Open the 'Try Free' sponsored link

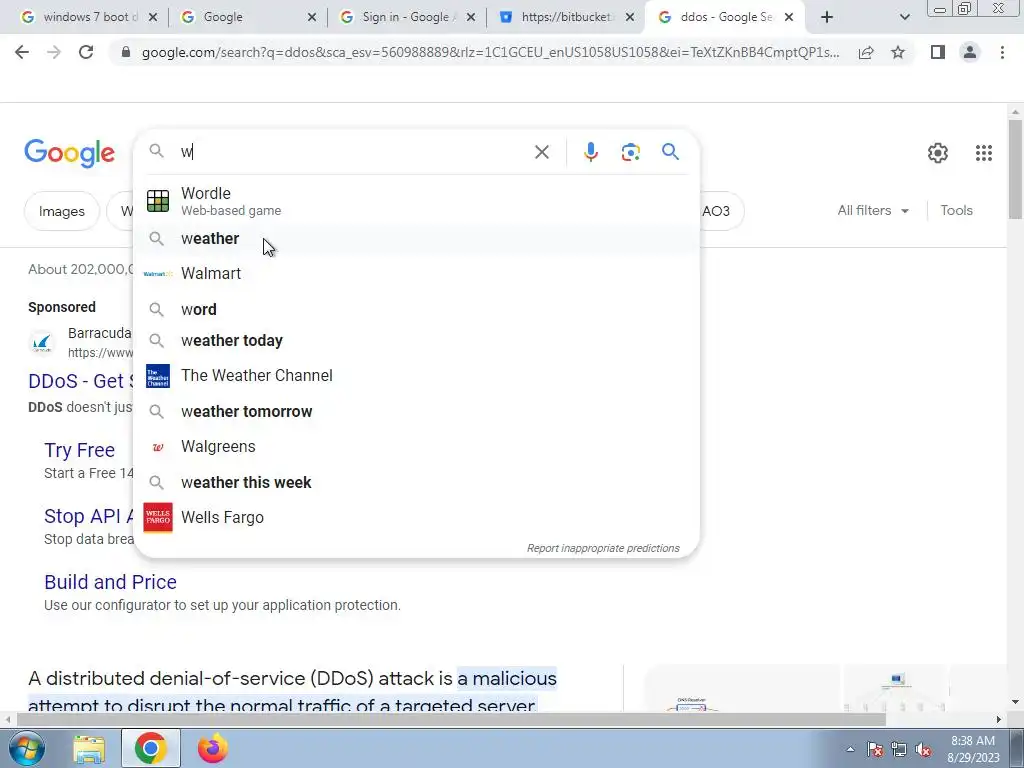tap(79, 450)
